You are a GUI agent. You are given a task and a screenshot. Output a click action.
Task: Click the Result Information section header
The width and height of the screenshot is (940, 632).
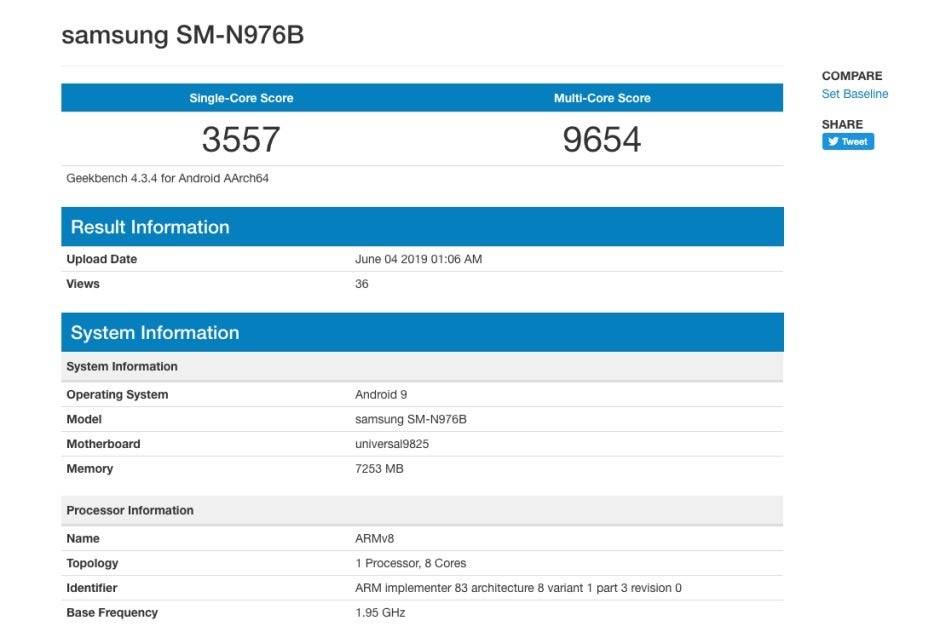click(423, 227)
